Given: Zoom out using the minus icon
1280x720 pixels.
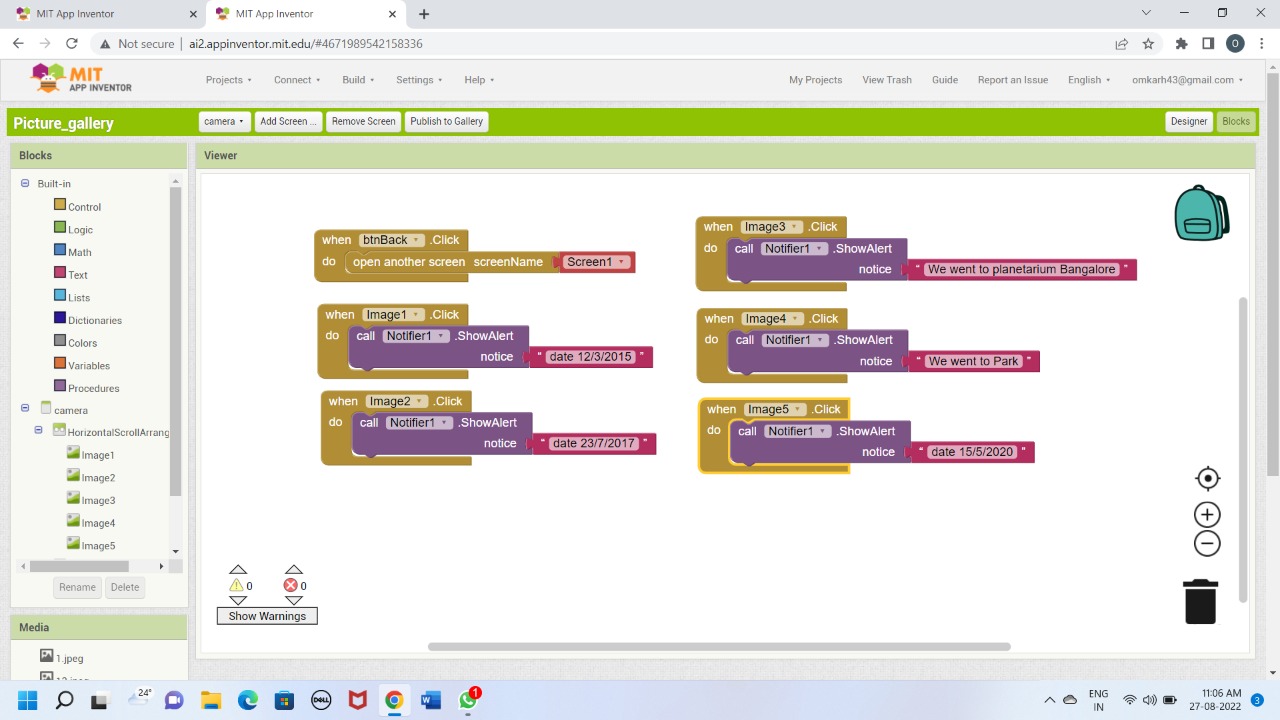Looking at the screenshot, I should point(1207,544).
